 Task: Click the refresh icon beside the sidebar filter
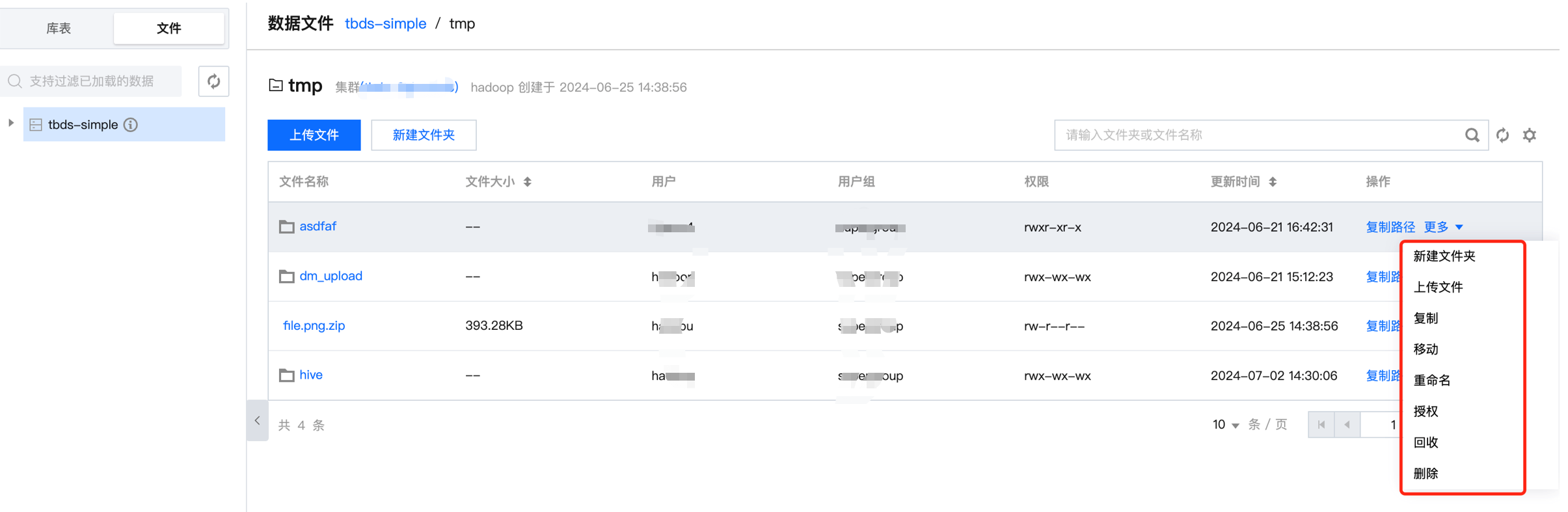pos(213,81)
